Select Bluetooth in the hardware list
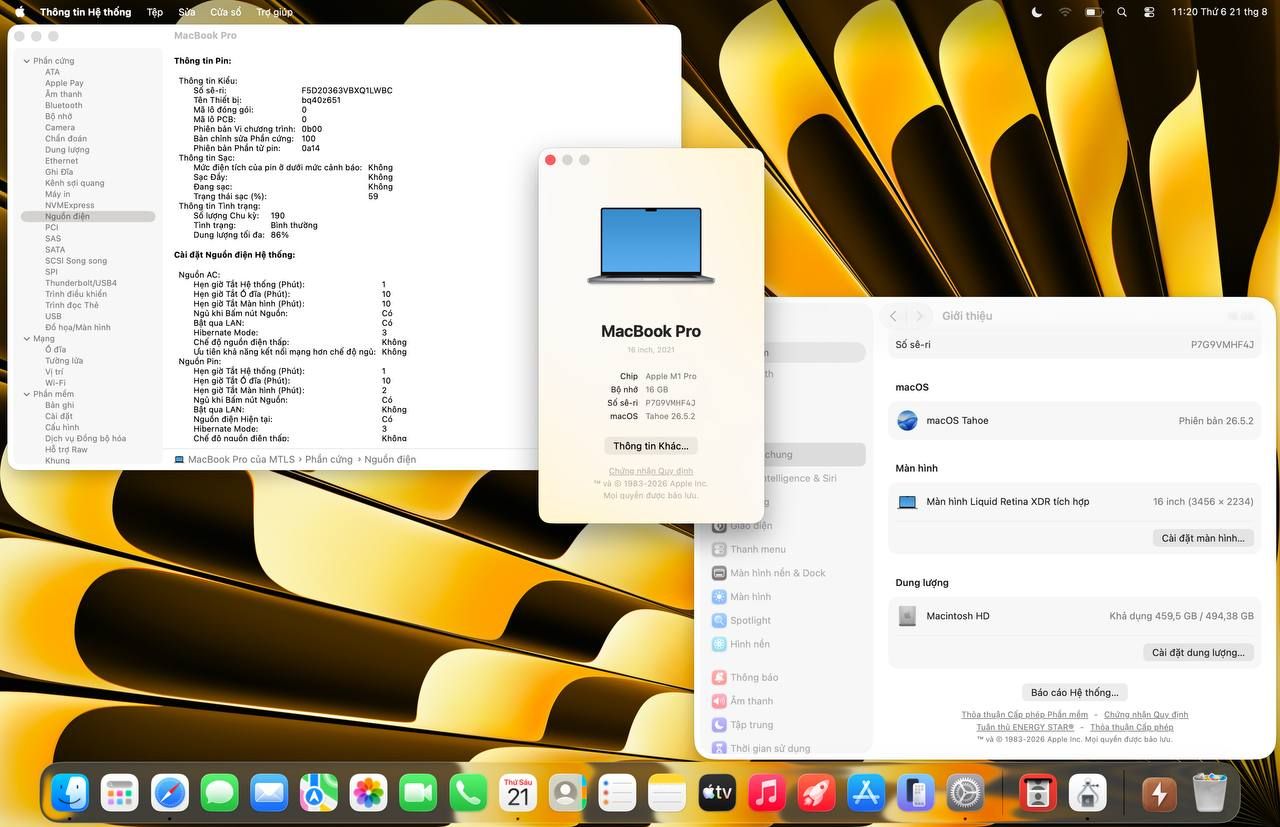This screenshot has width=1280, height=827. tap(64, 105)
